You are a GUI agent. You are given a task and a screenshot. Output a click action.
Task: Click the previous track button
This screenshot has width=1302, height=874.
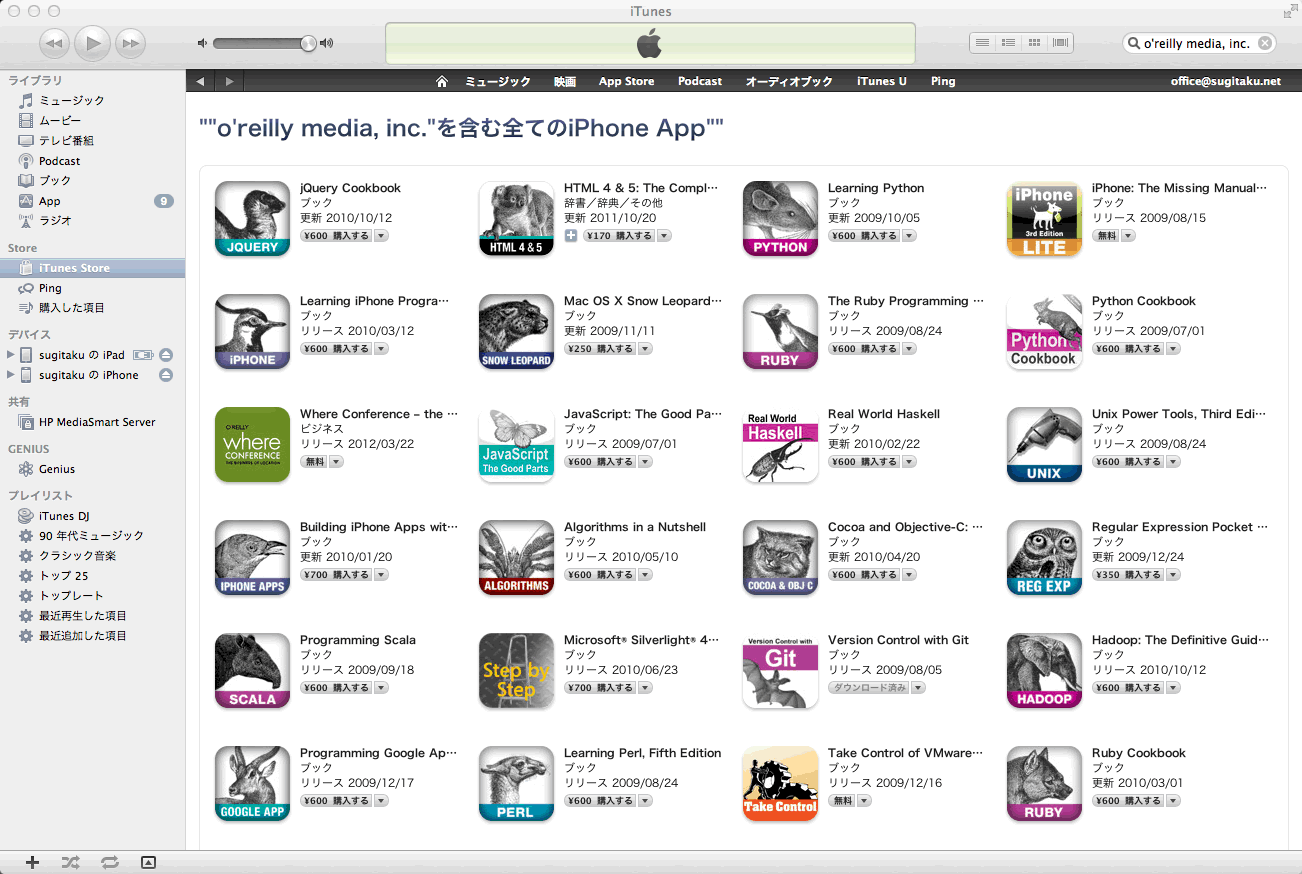pyautogui.click(x=55, y=43)
